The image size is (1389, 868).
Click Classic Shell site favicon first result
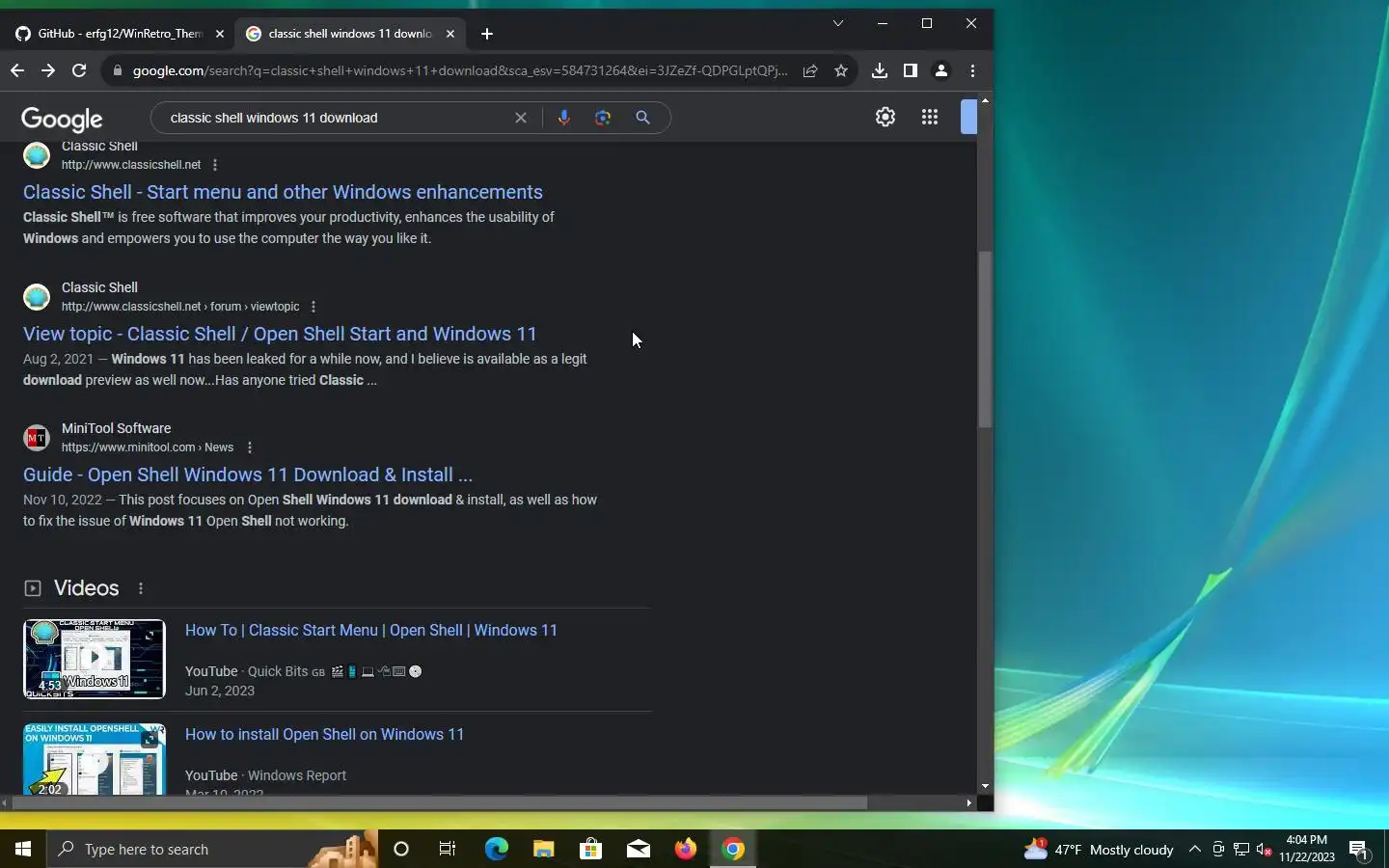click(37, 155)
